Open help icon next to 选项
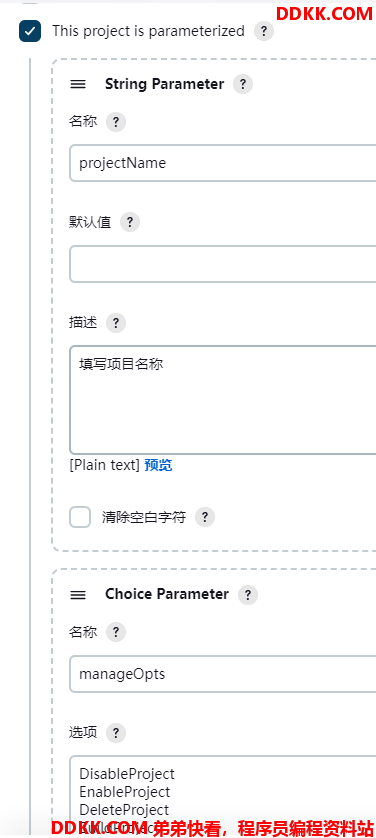The width and height of the screenshot is (376, 838). click(116, 733)
